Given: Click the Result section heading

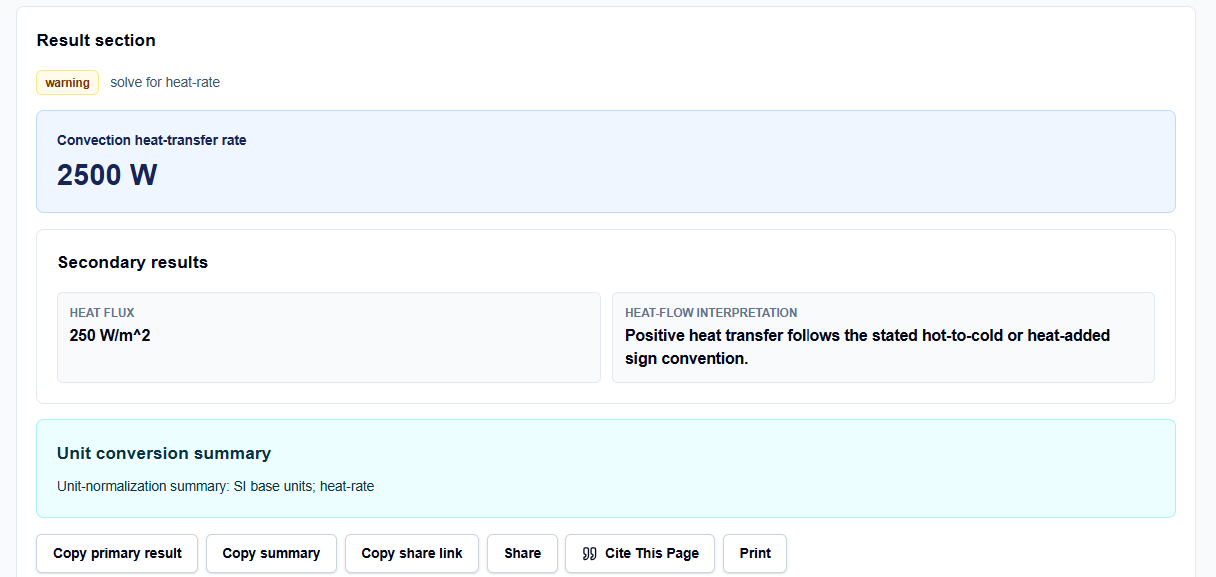Looking at the screenshot, I should pos(96,40).
